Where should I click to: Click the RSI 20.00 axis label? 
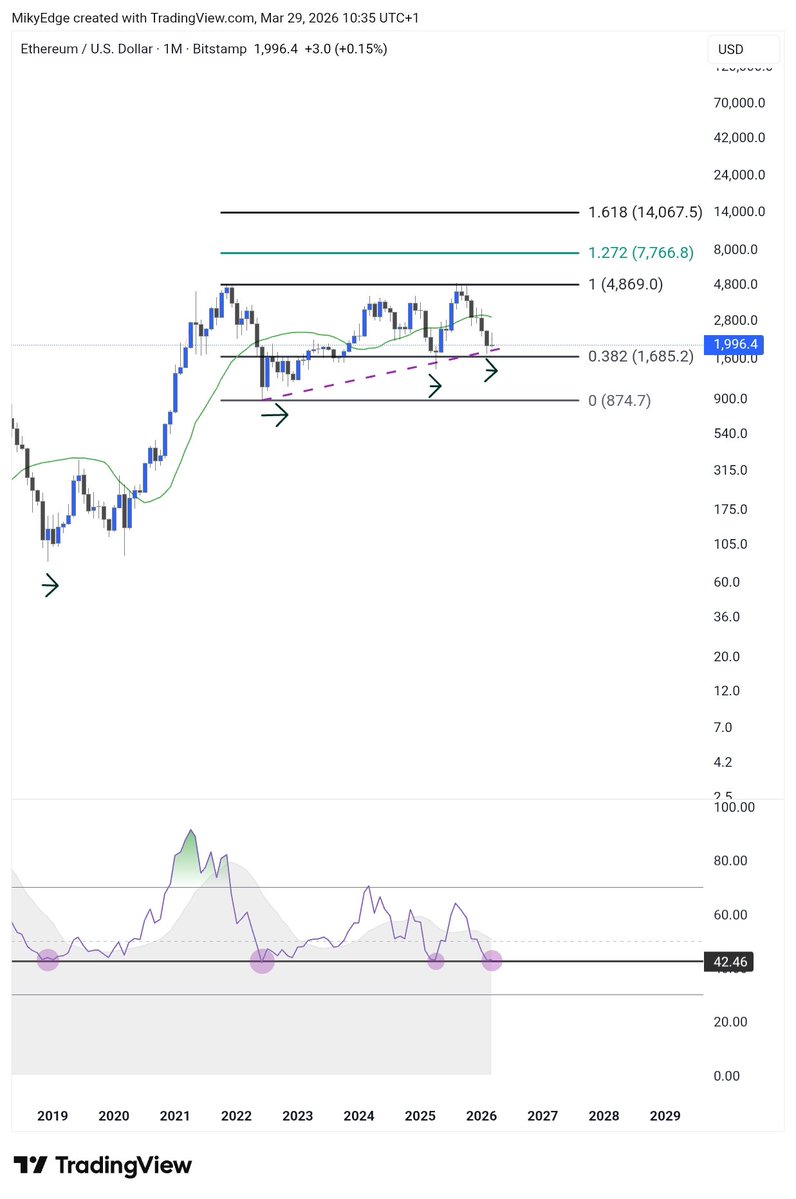pyautogui.click(x=730, y=1022)
